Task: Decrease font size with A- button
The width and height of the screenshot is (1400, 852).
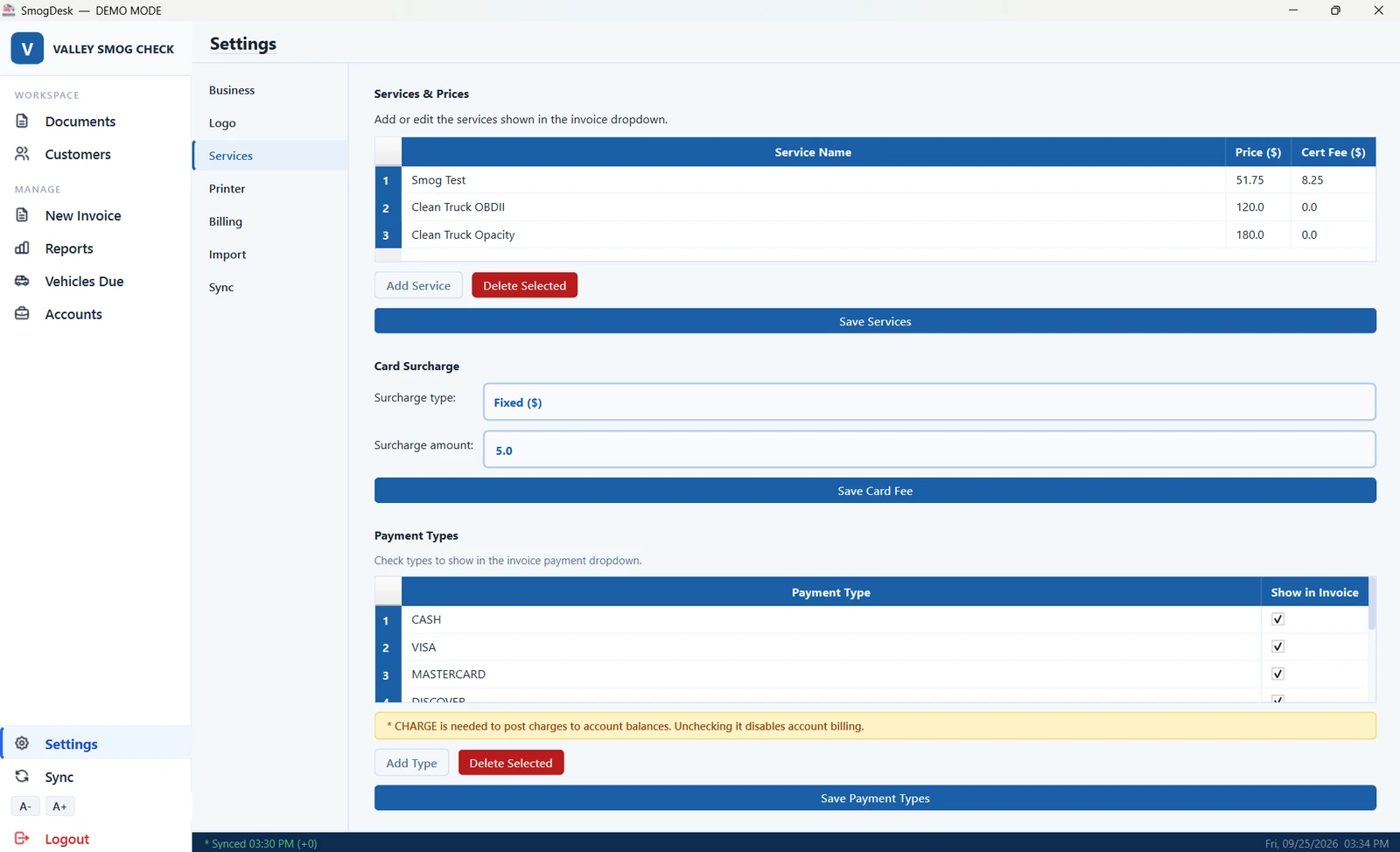Action: click(x=25, y=807)
